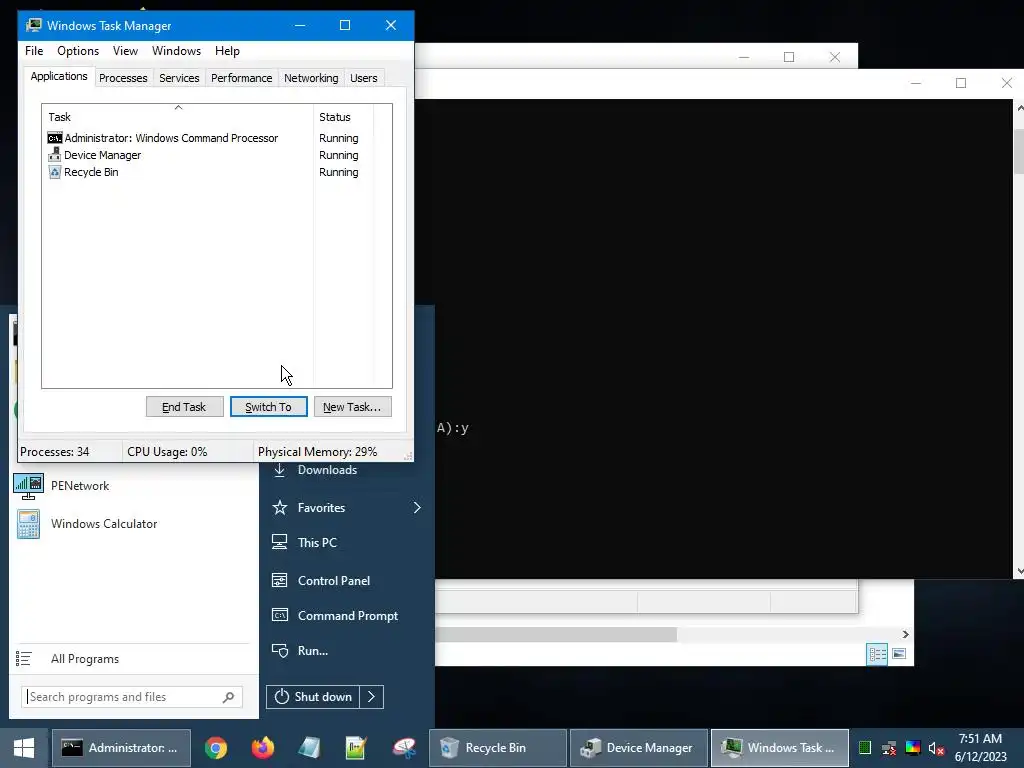The height and width of the screenshot is (768, 1024).
Task: Launch Firefox from the taskbar
Action: click(x=263, y=748)
